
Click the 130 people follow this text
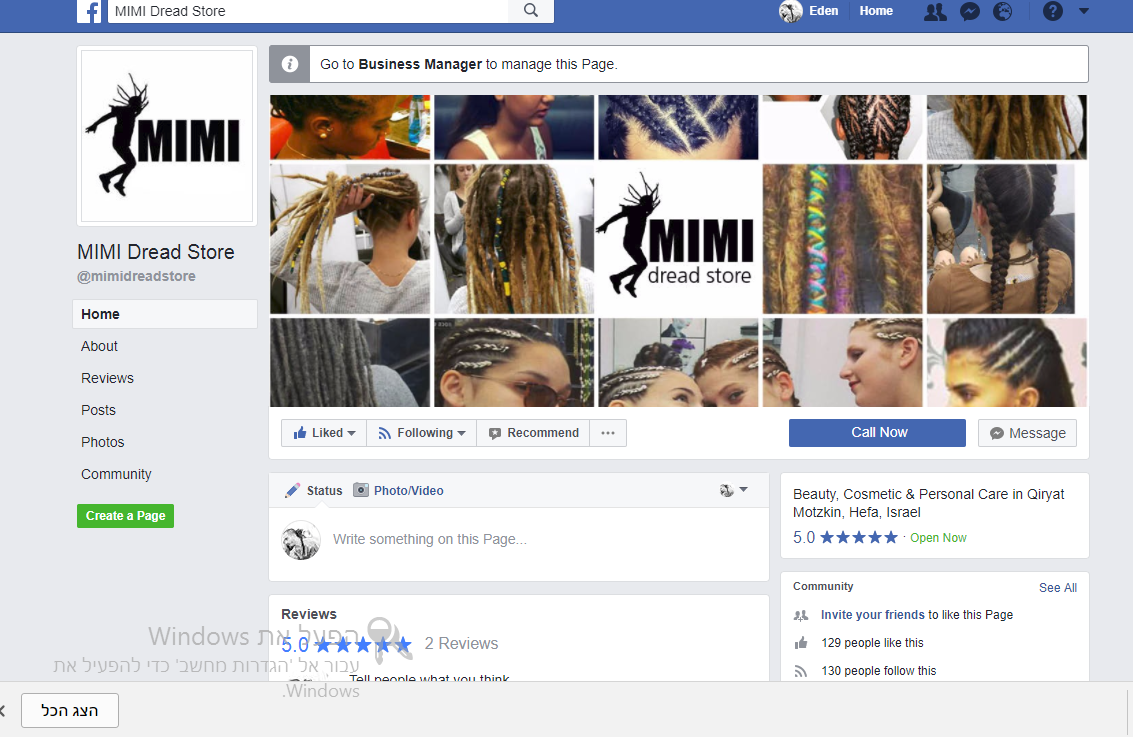(879, 671)
